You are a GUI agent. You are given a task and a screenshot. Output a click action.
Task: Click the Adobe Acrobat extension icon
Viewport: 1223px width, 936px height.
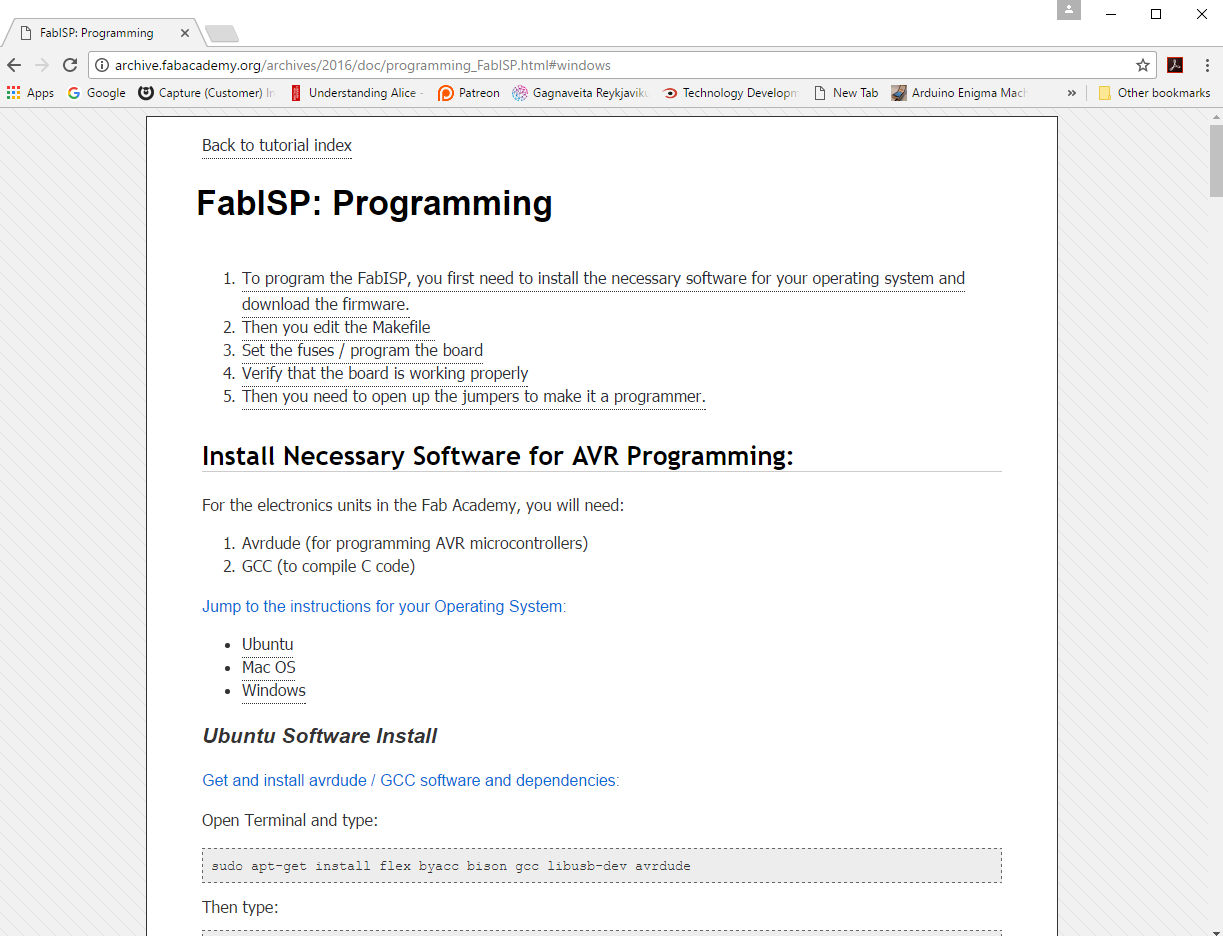[x=1175, y=65]
